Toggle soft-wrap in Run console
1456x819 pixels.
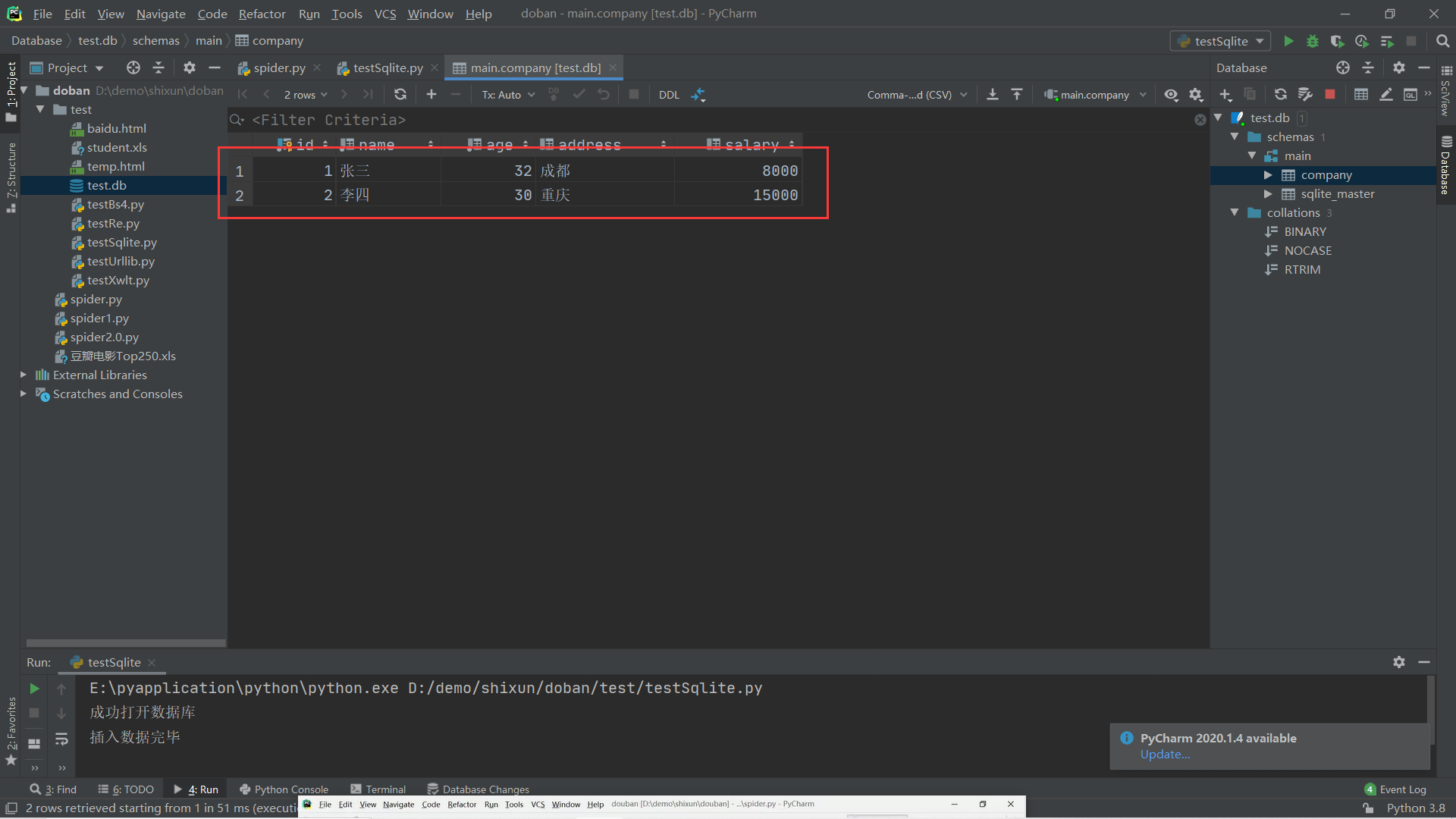pos(61,739)
